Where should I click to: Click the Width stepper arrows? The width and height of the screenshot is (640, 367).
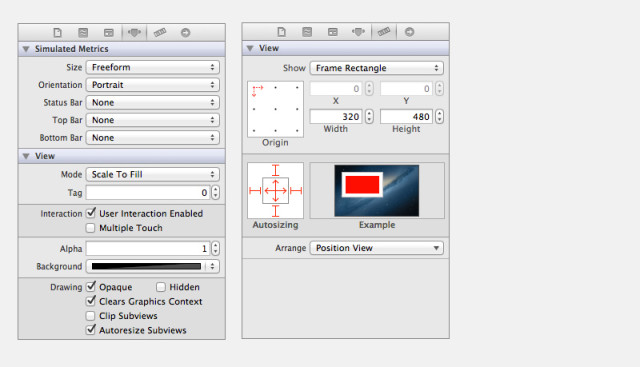(369, 117)
